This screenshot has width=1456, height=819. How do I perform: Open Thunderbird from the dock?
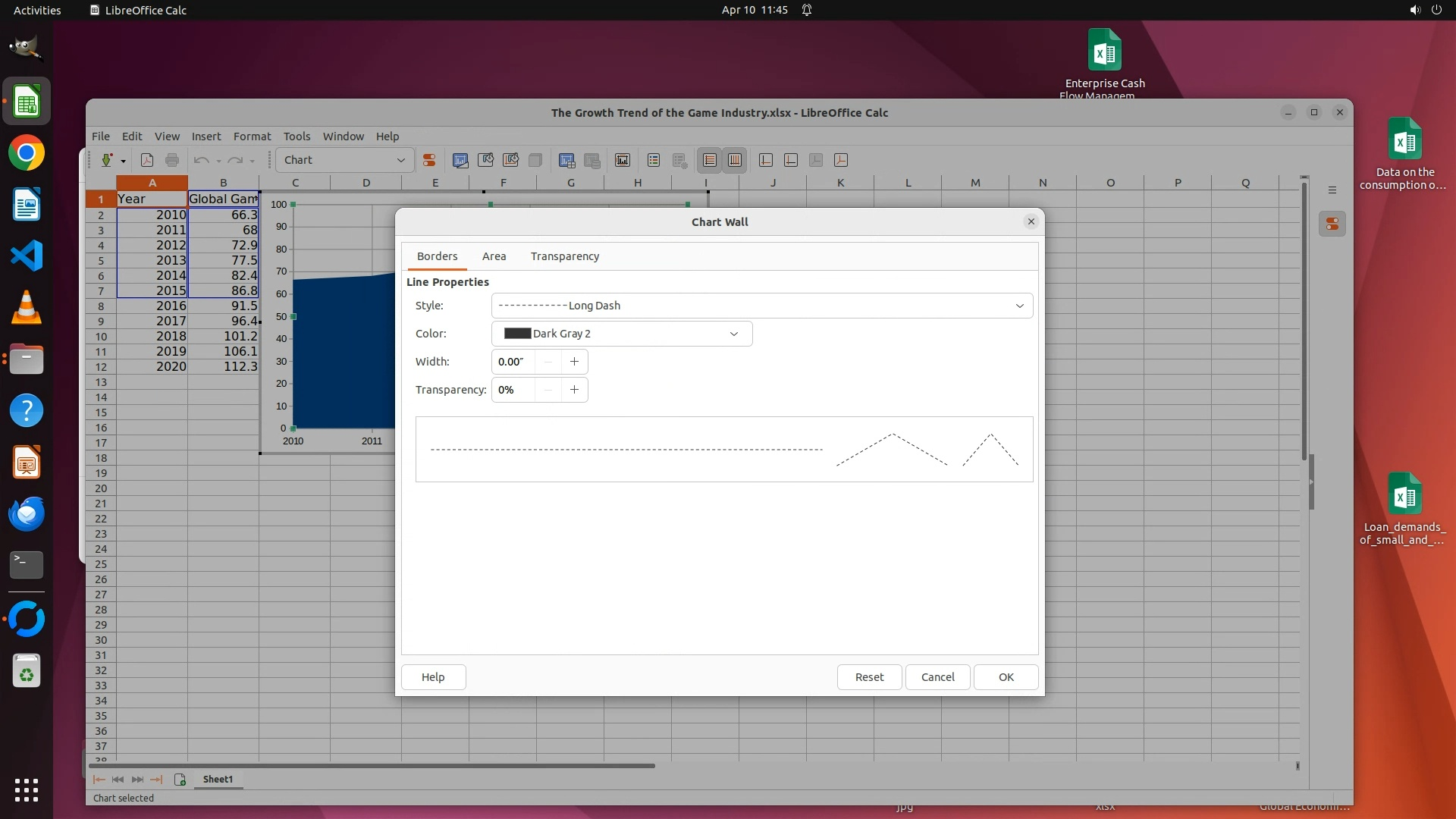coord(27,513)
